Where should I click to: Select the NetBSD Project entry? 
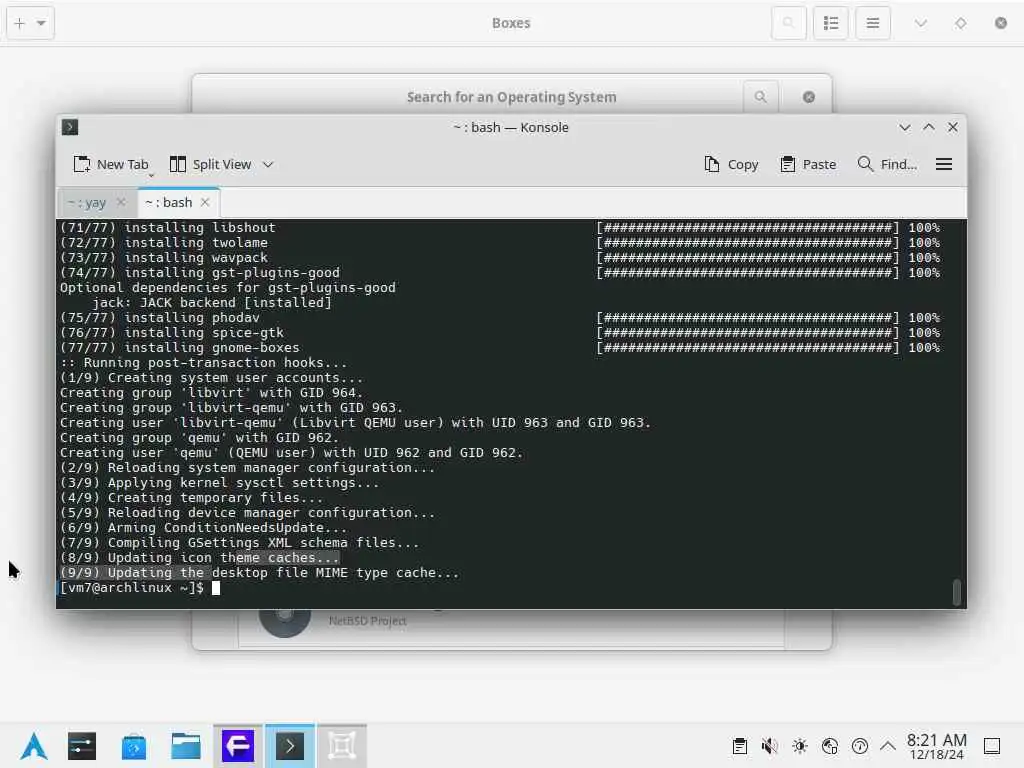coord(511,624)
